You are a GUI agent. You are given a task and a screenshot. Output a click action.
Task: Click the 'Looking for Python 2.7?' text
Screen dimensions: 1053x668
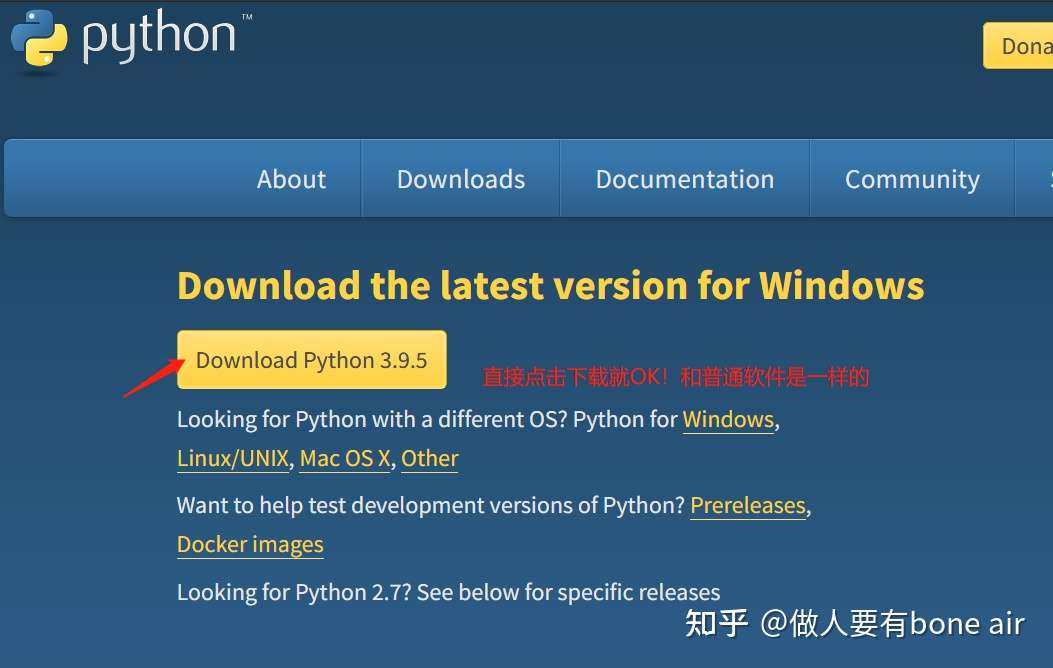click(x=293, y=593)
